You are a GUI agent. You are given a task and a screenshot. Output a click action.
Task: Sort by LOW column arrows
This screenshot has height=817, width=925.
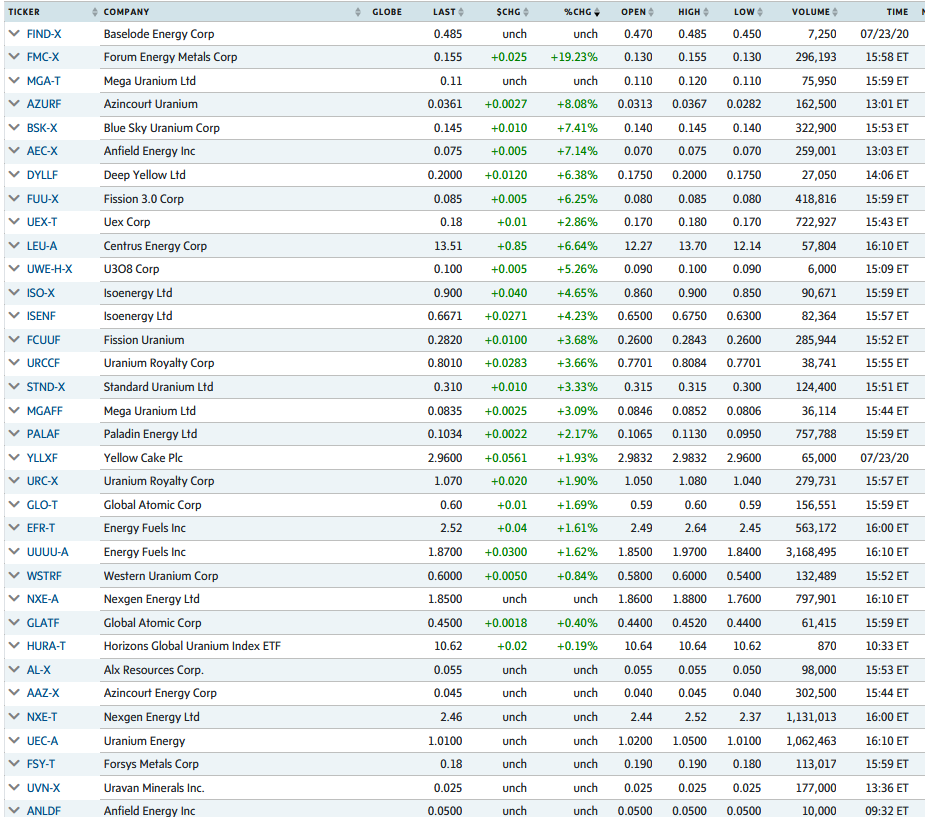[760, 12]
